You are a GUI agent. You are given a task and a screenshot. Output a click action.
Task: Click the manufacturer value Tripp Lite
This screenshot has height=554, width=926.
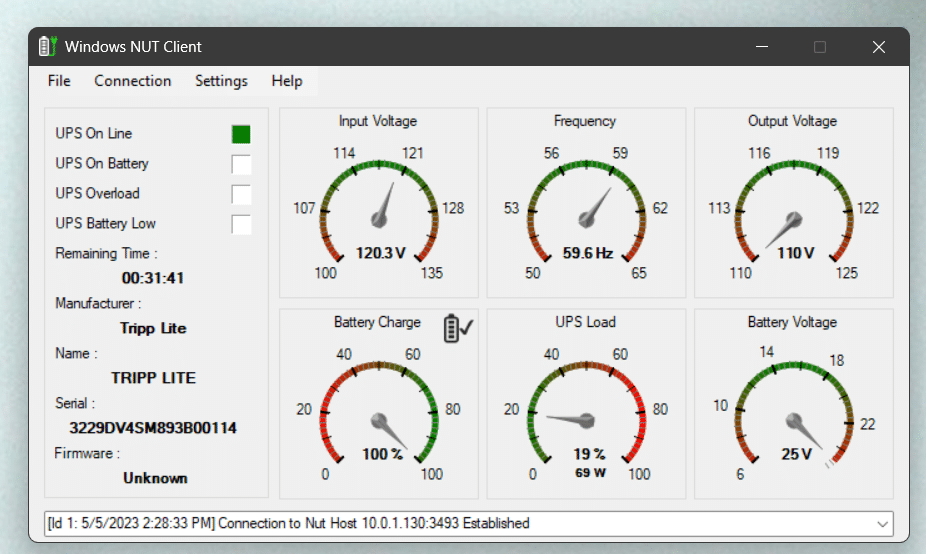click(153, 328)
